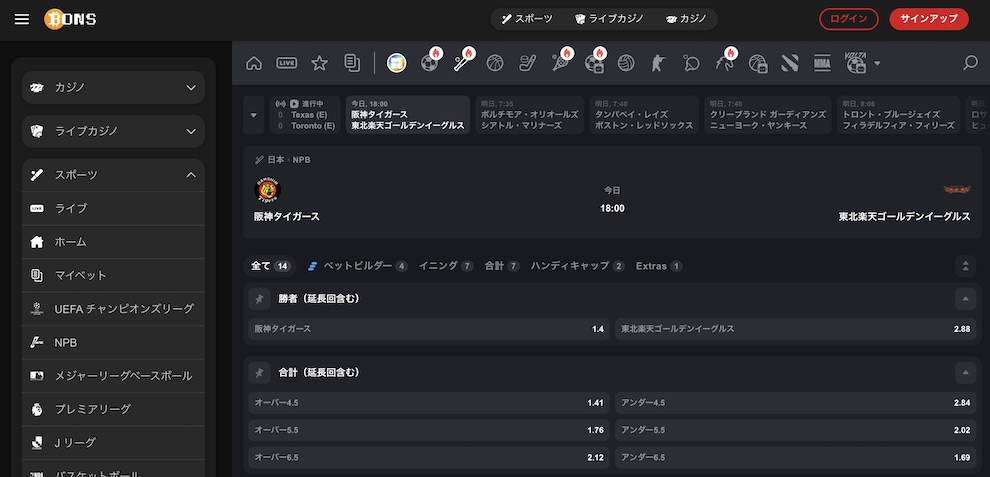Click the サインアップ button
Viewport: 990px width, 477px height.
click(x=929, y=19)
